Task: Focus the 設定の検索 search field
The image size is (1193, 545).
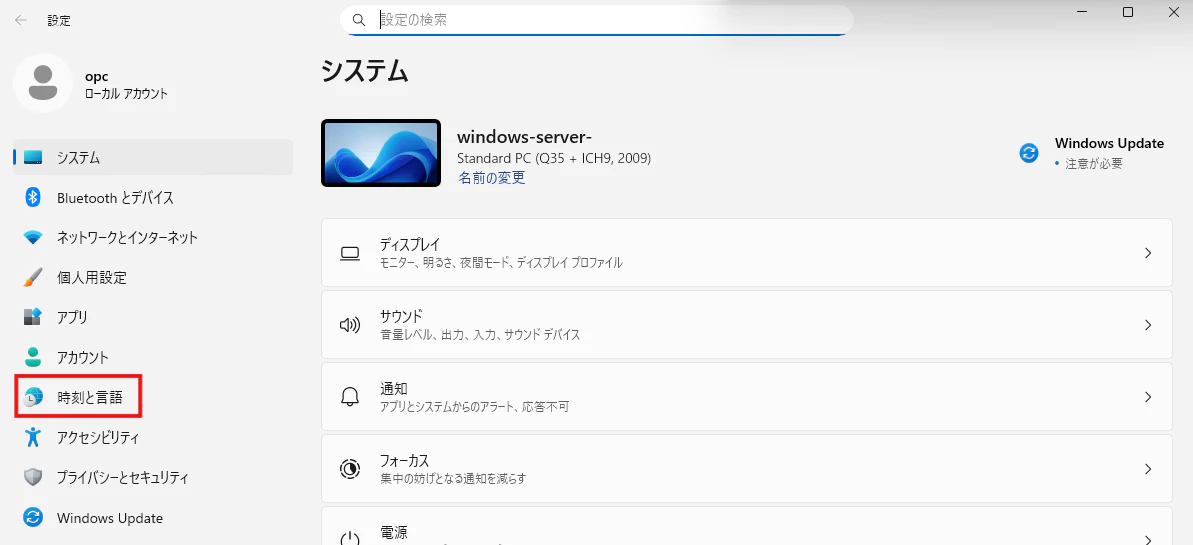Action: (x=596, y=20)
